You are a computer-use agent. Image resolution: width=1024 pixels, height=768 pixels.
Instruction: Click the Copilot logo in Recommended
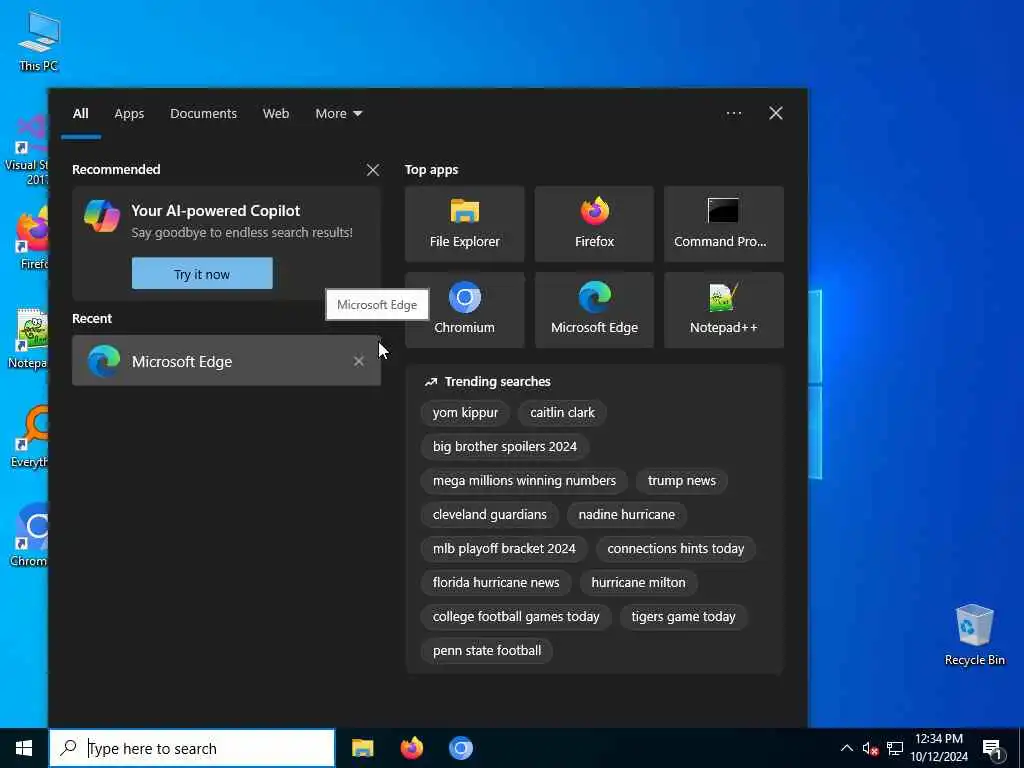(102, 216)
